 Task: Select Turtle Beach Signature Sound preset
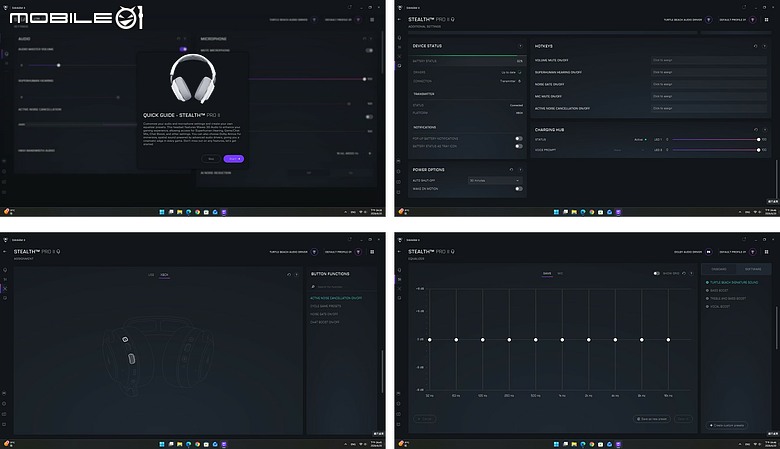pyautogui.click(x=732, y=282)
